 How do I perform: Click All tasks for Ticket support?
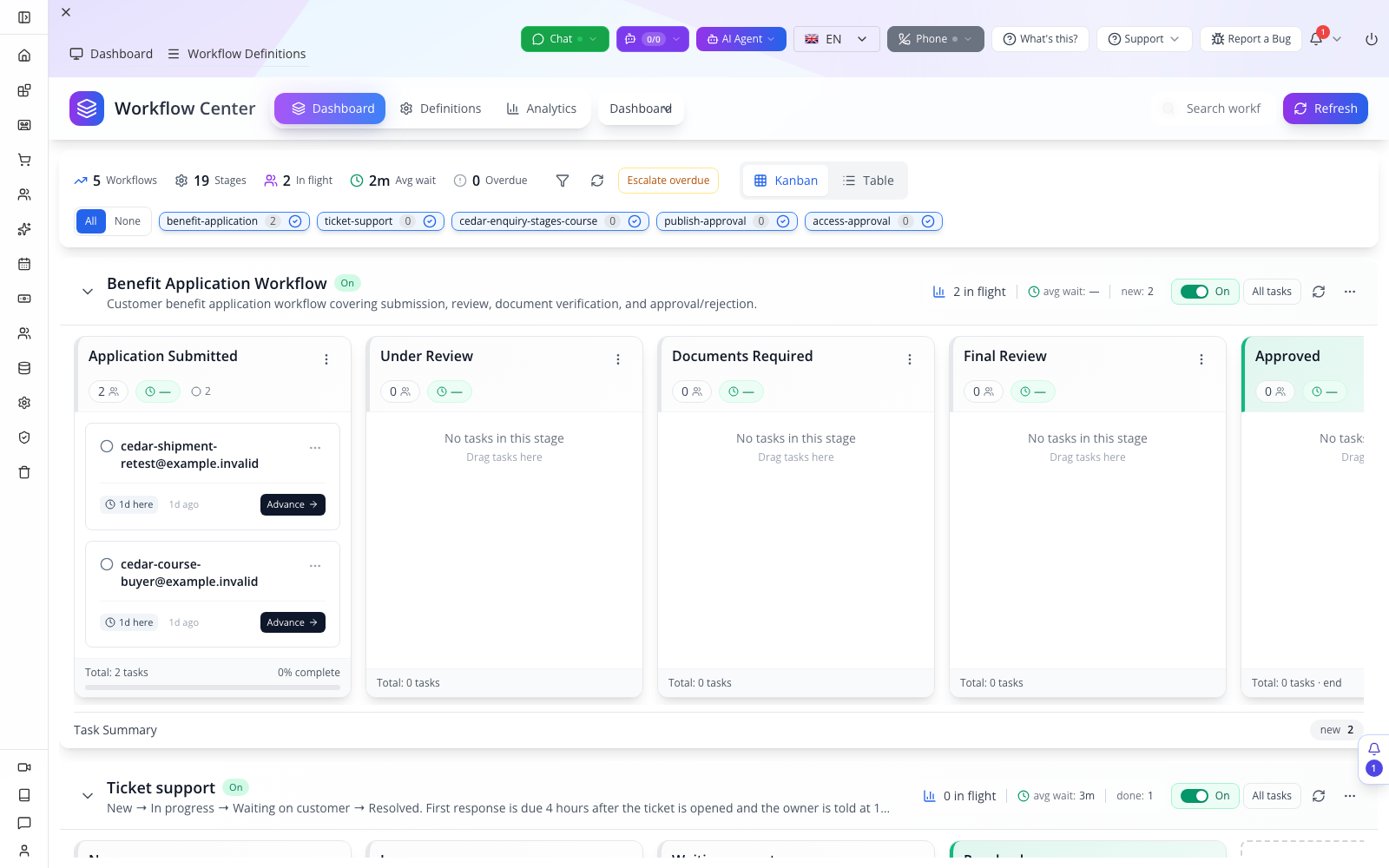pos(1272,796)
